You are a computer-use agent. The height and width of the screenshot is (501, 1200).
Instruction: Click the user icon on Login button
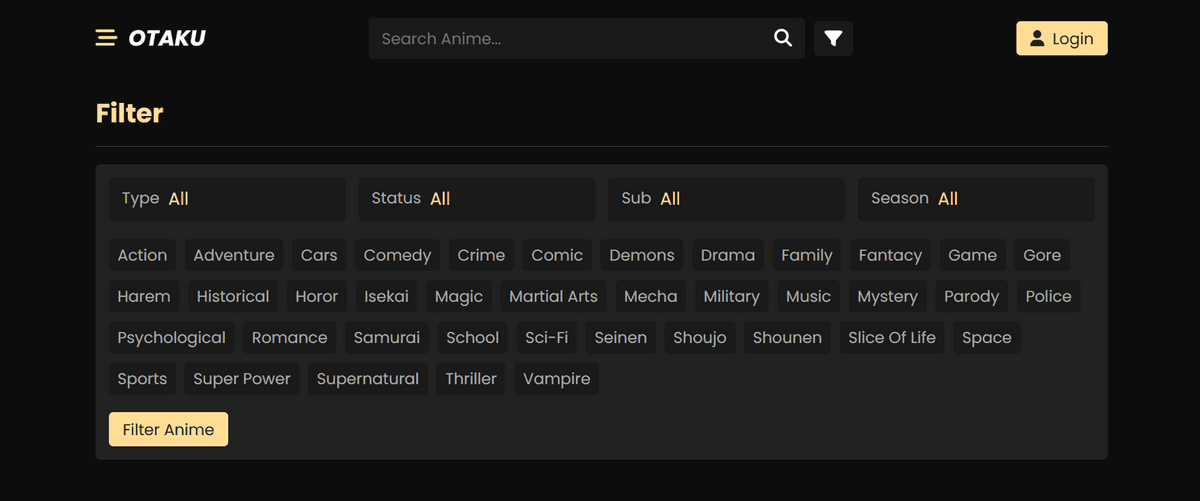(x=1037, y=38)
